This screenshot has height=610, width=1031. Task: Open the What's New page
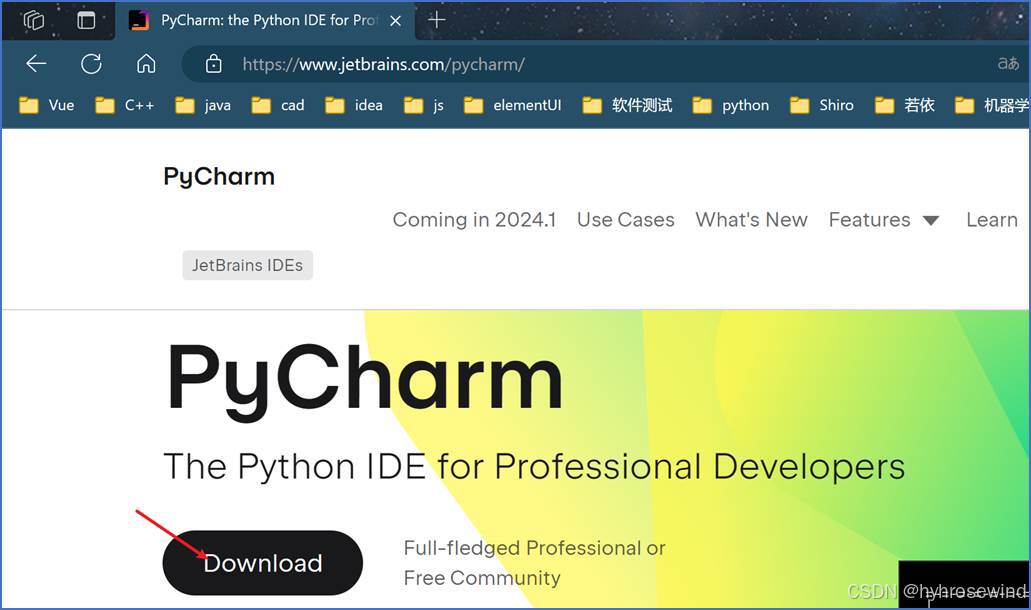click(x=752, y=220)
